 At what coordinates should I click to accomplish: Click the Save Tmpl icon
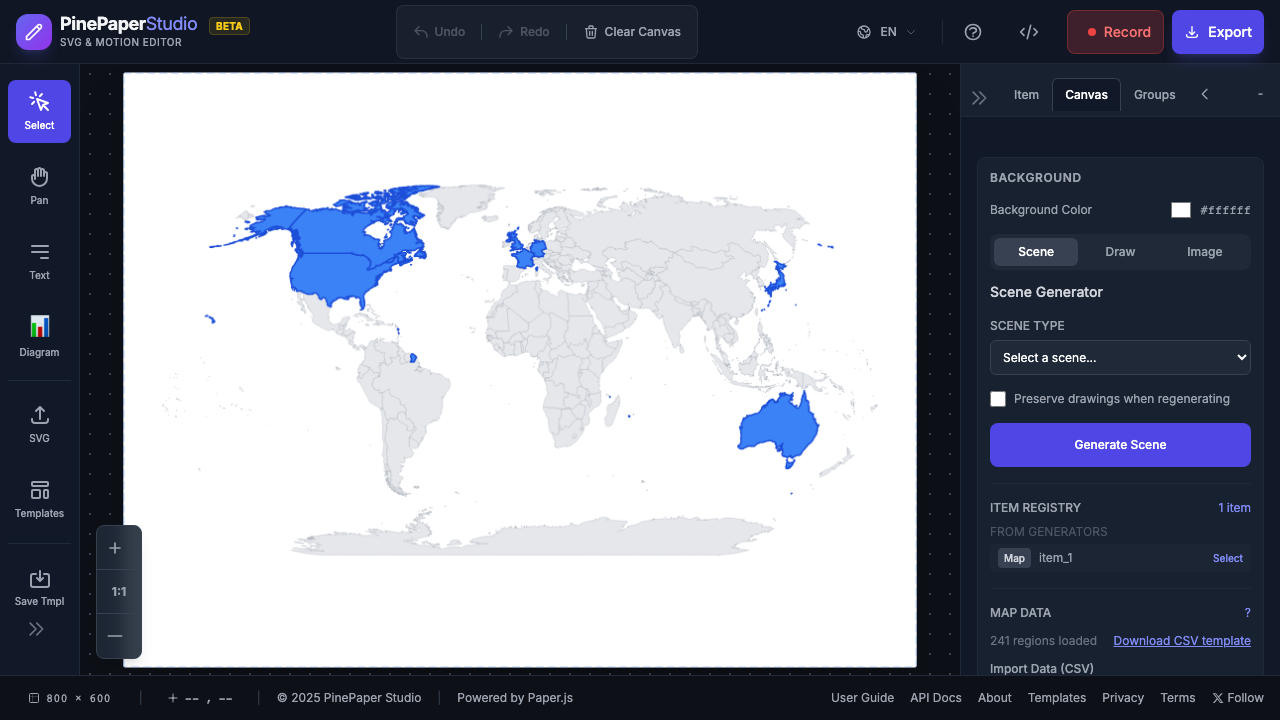point(39,587)
